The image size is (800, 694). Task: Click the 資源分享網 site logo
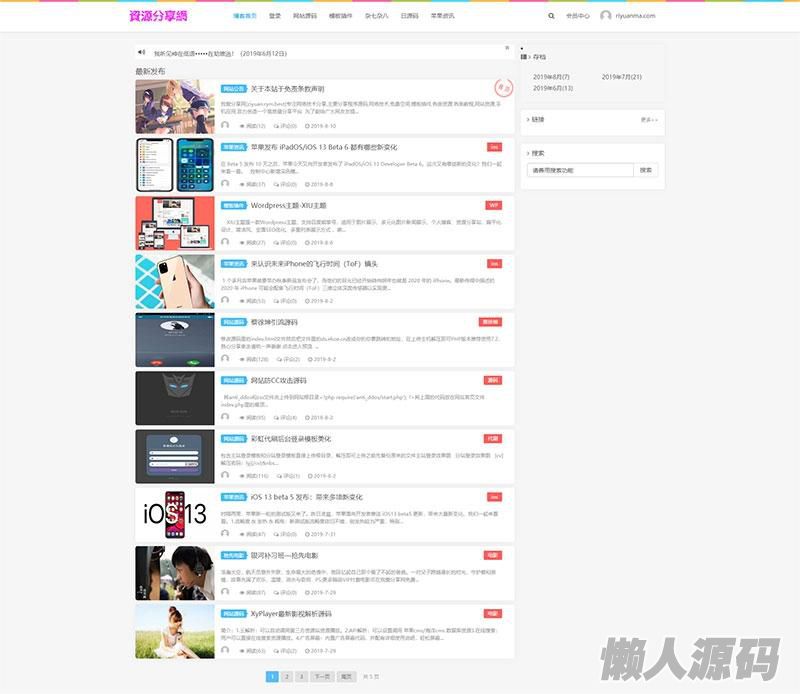pos(158,16)
